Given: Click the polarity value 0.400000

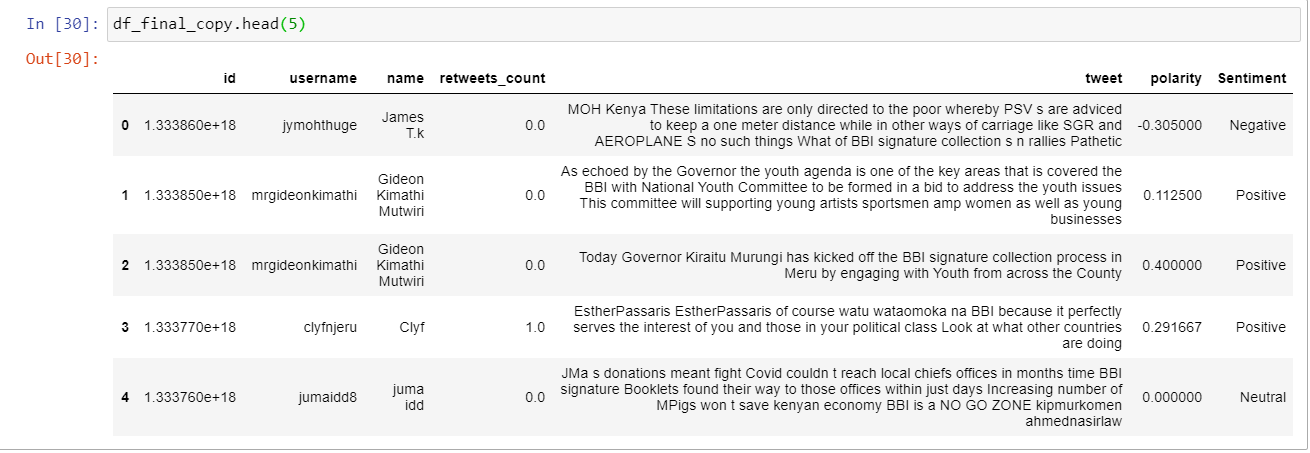Looking at the screenshot, I should pyautogui.click(x=1172, y=265).
